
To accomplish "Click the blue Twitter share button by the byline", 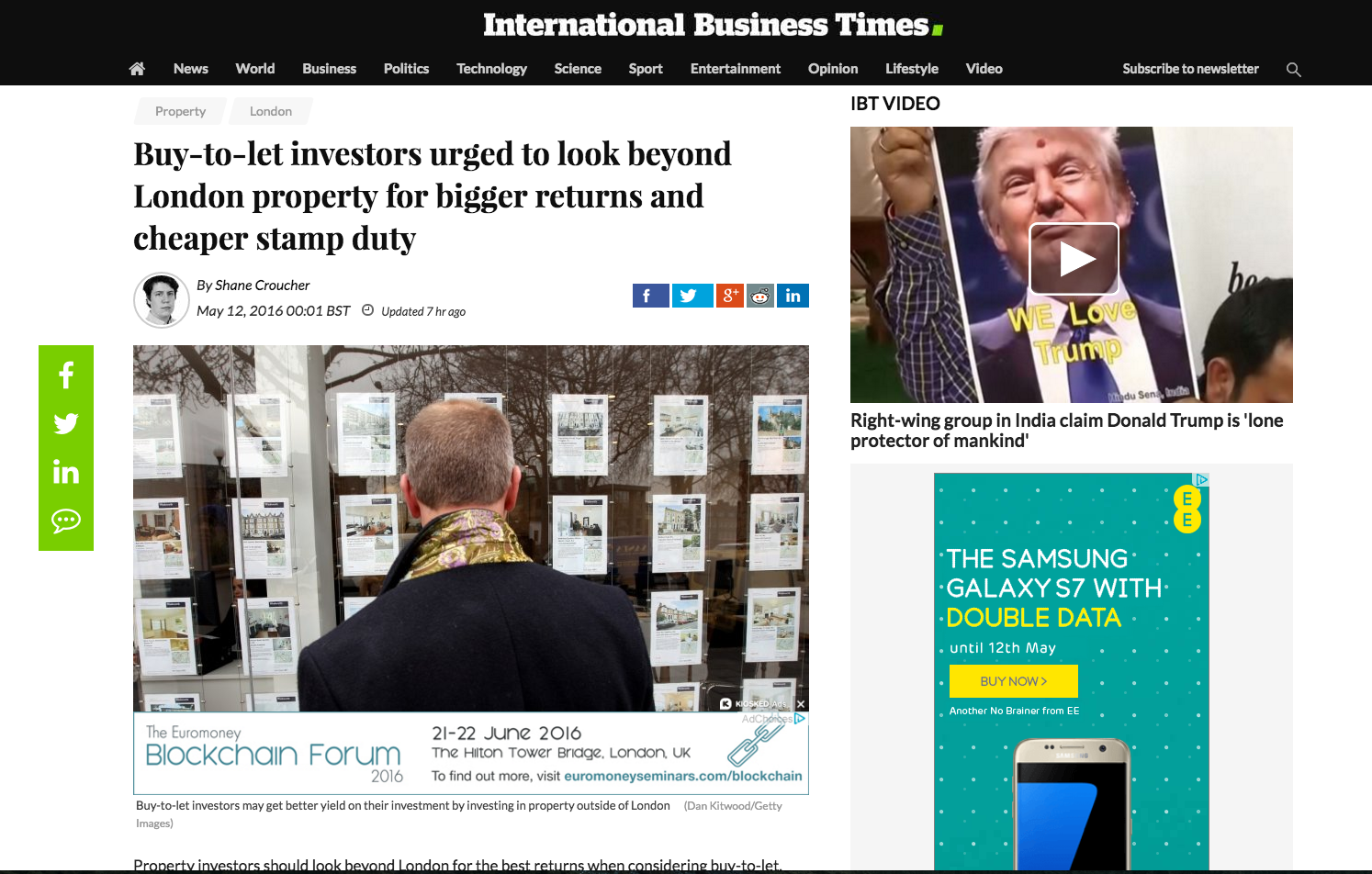I will click(x=692, y=296).
